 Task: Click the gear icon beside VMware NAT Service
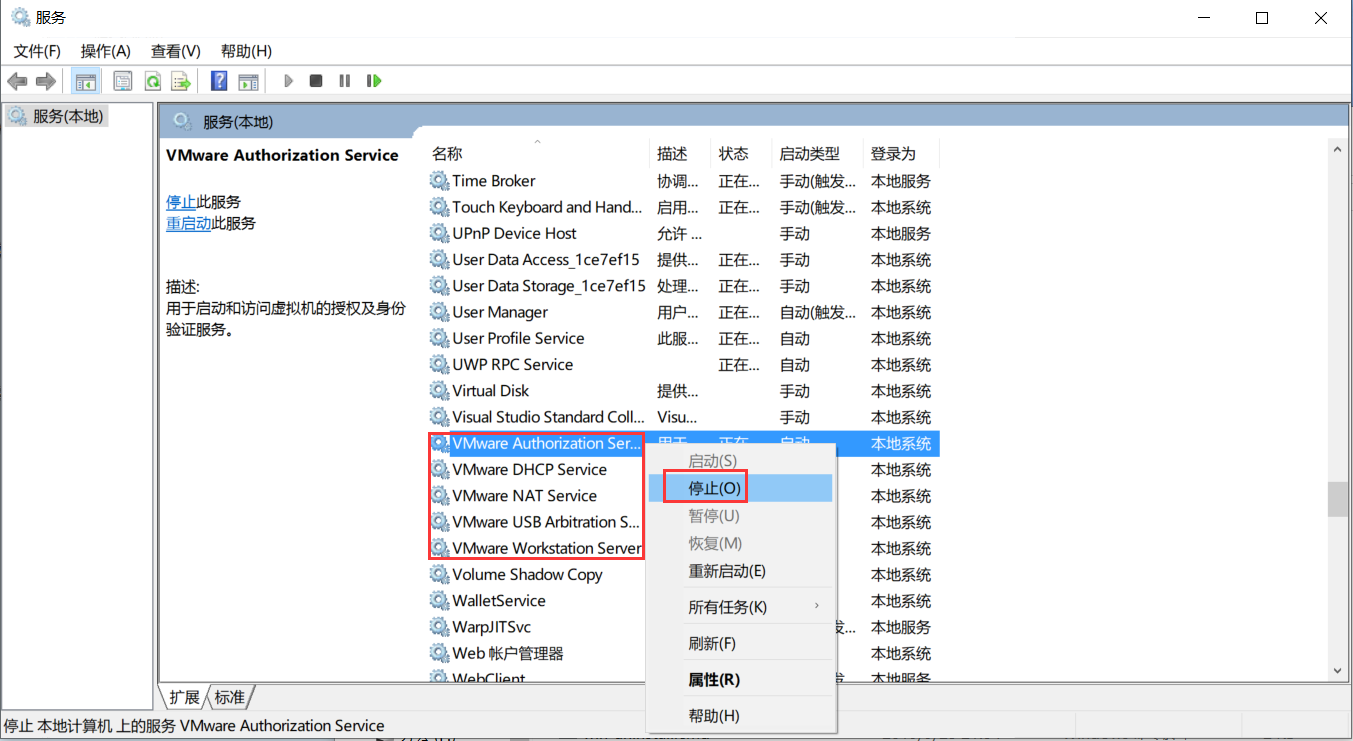coord(439,496)
